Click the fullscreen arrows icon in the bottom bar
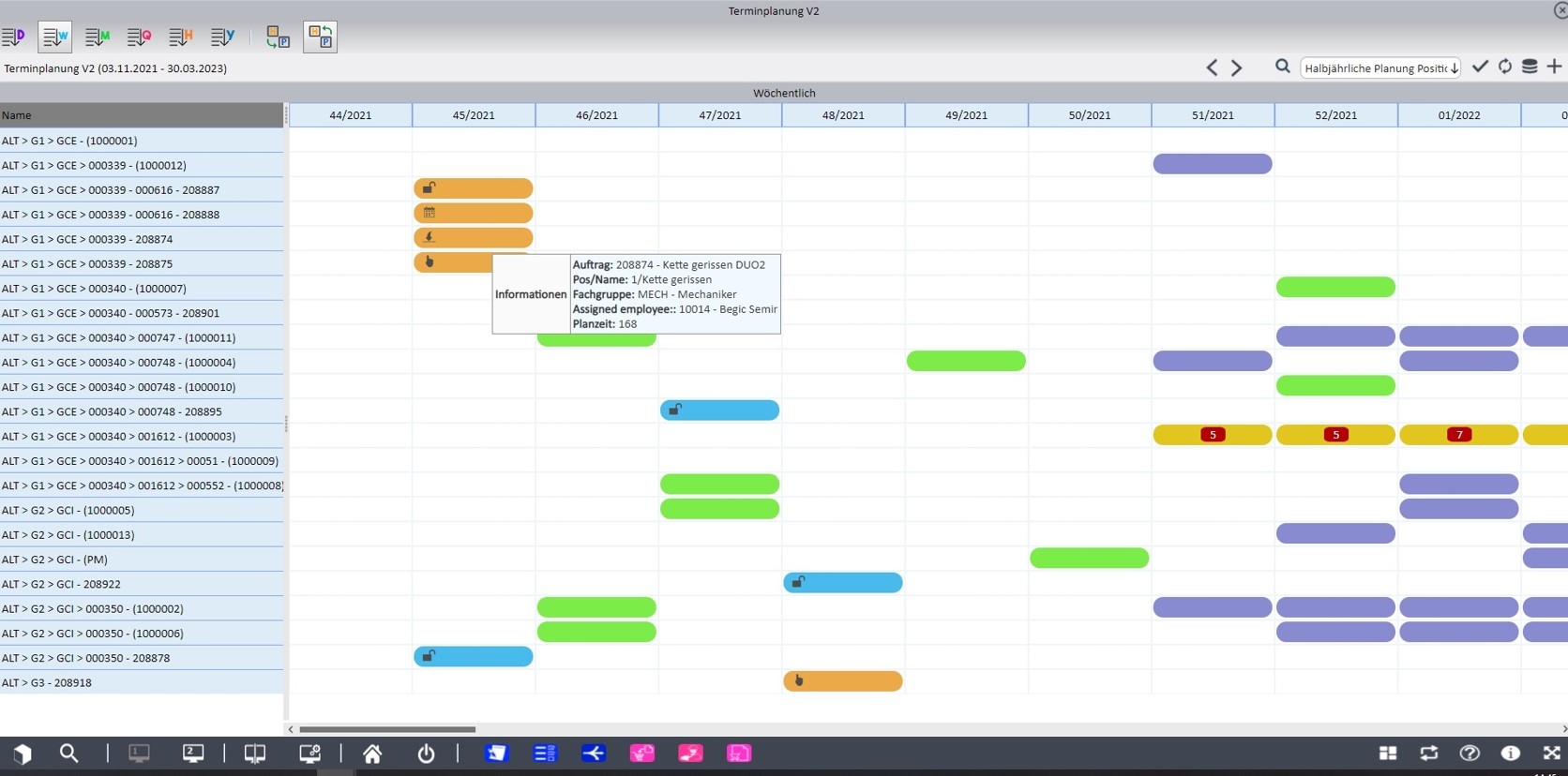Viewport: 1568px width, 776px height. coord(1552,753)
